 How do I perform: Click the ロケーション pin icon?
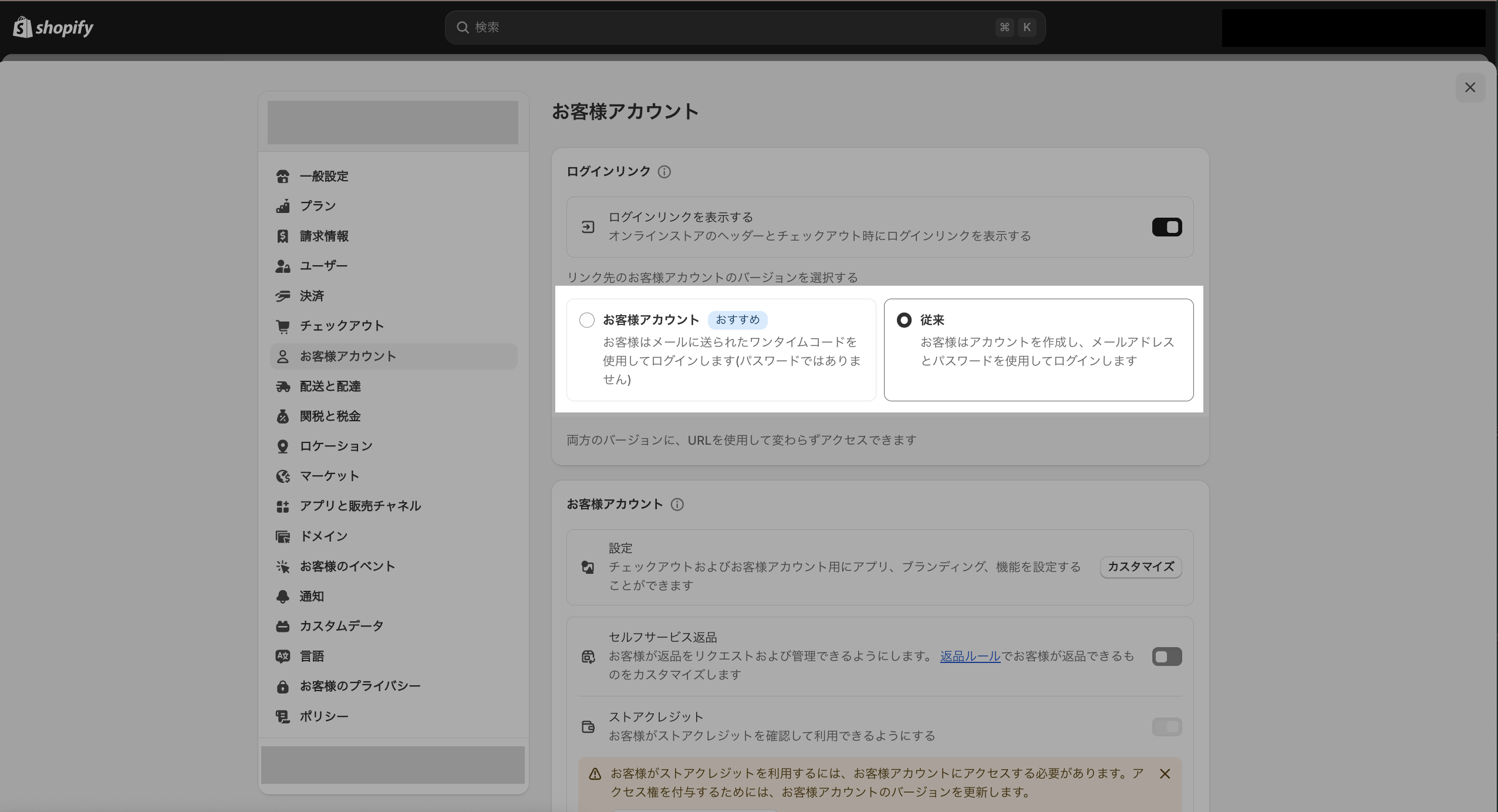pyautogui.click(x=282, y=446)
